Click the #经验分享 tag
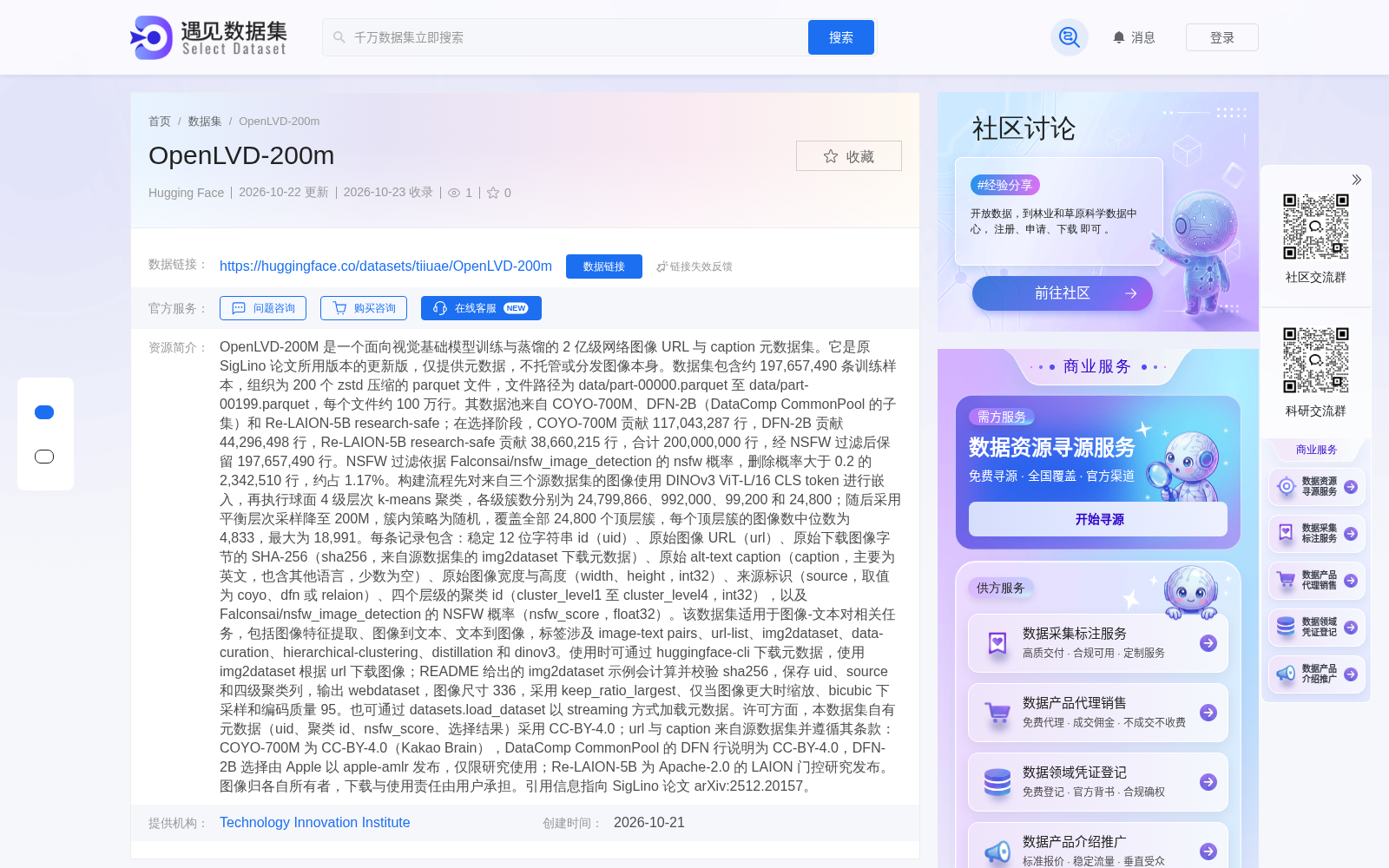The height and width of the screenshot is (868, 1389). [x=1005, y=185]
